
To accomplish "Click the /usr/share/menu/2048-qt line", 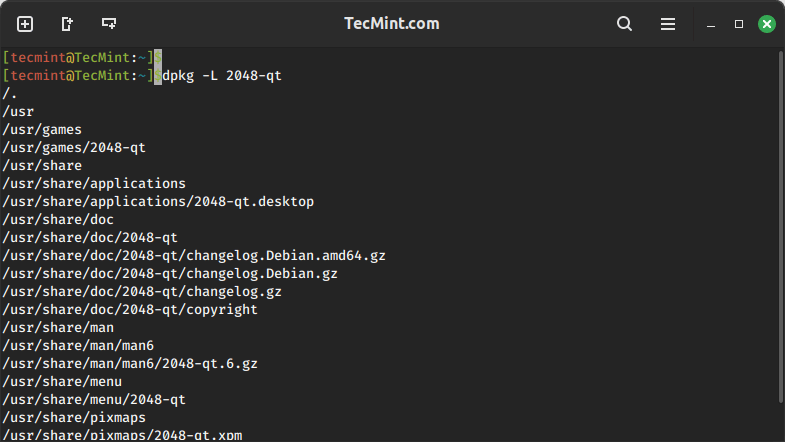I will point(94,400).
